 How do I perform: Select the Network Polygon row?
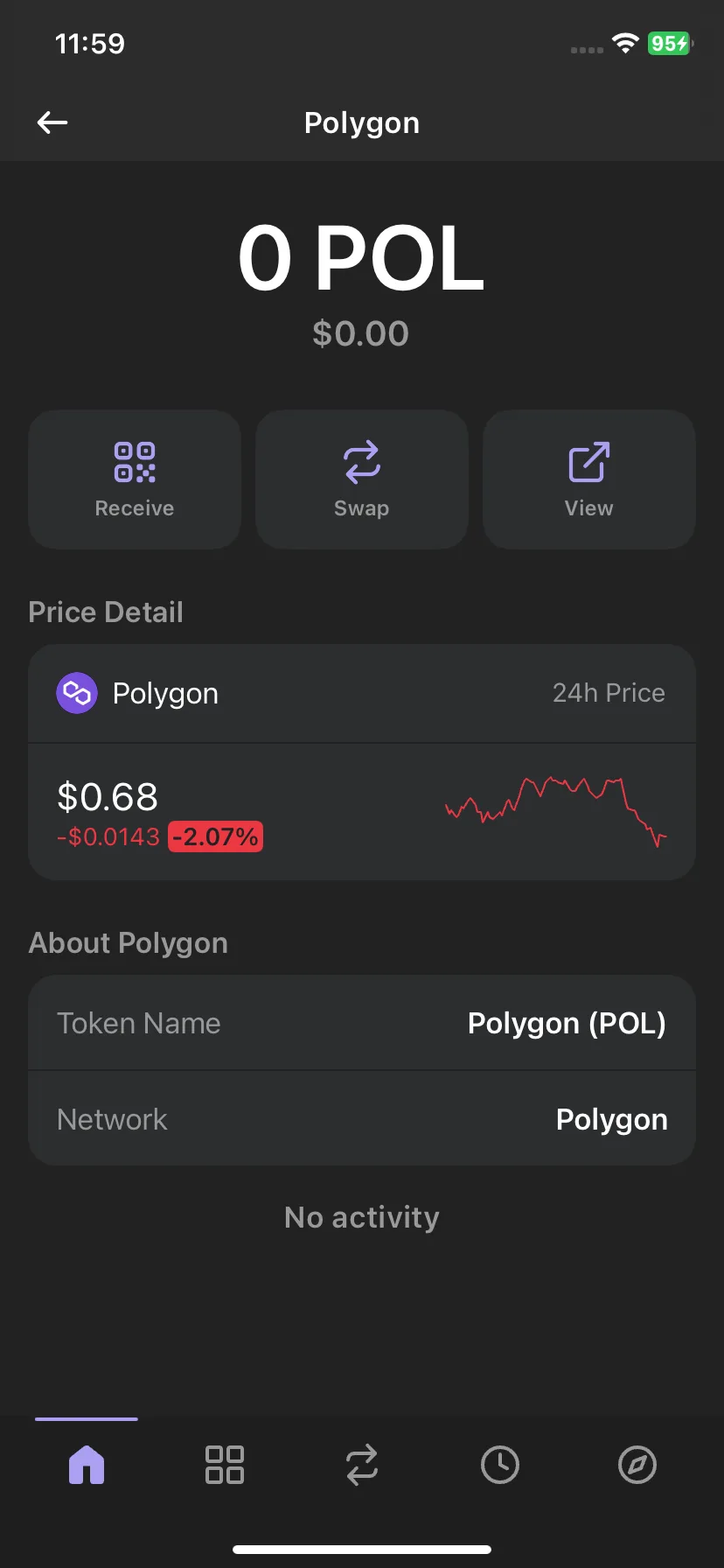point(362,1119)
